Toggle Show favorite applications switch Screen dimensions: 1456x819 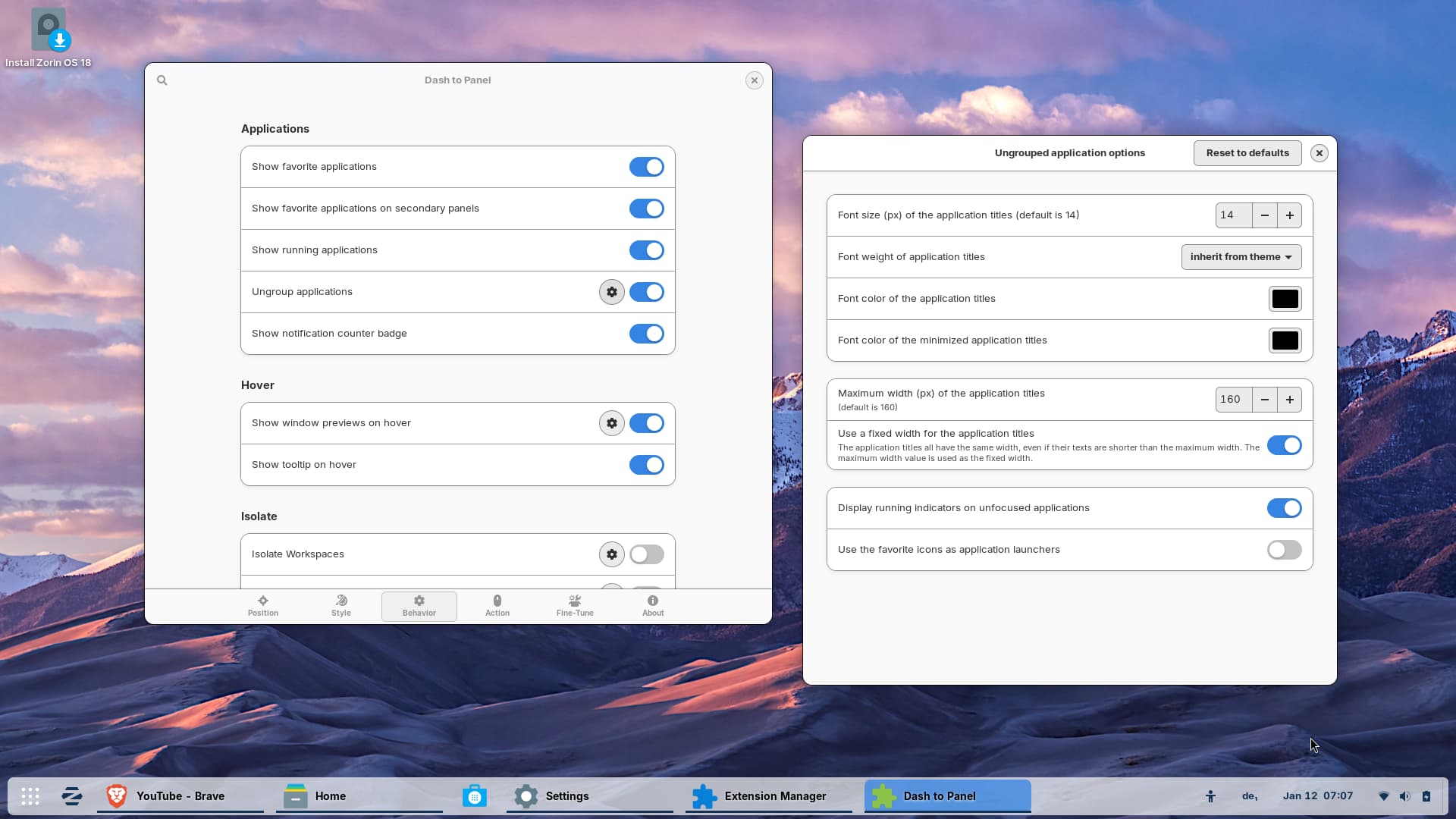click(646, 167)
